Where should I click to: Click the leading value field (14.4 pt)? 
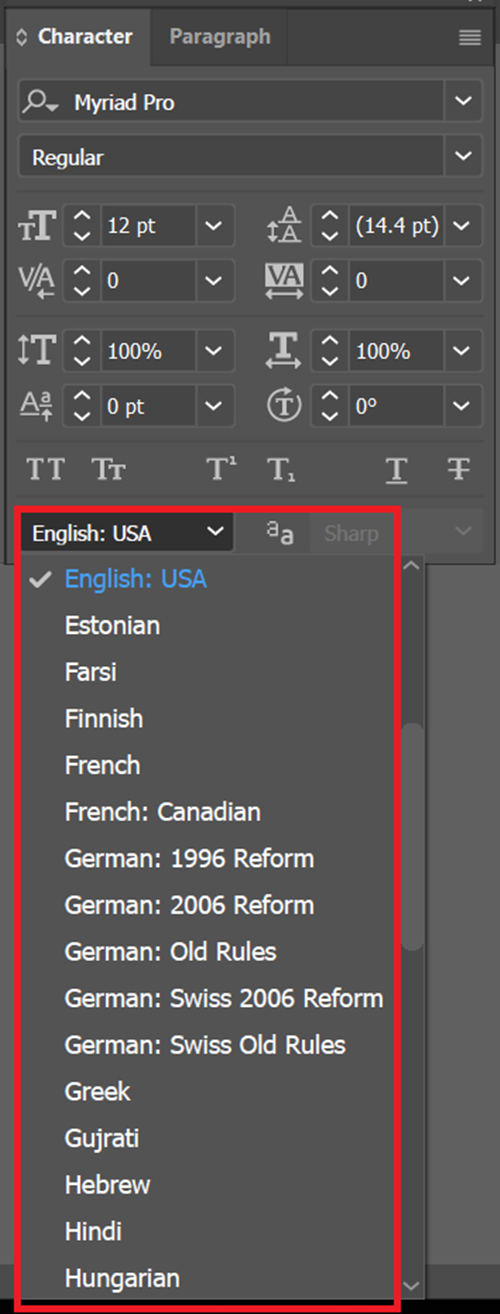point(396,226)
